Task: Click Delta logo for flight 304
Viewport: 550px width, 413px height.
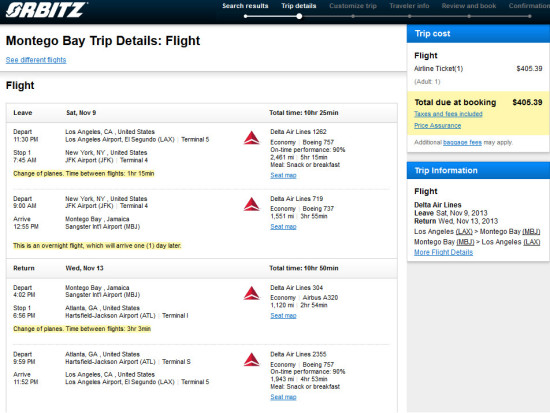Action: pyautogui.click(x=251, y=293)
